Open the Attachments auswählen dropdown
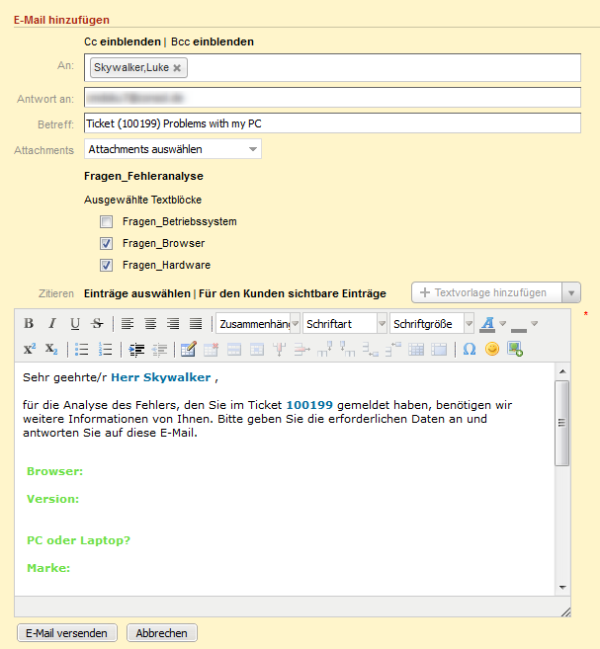 173,149
